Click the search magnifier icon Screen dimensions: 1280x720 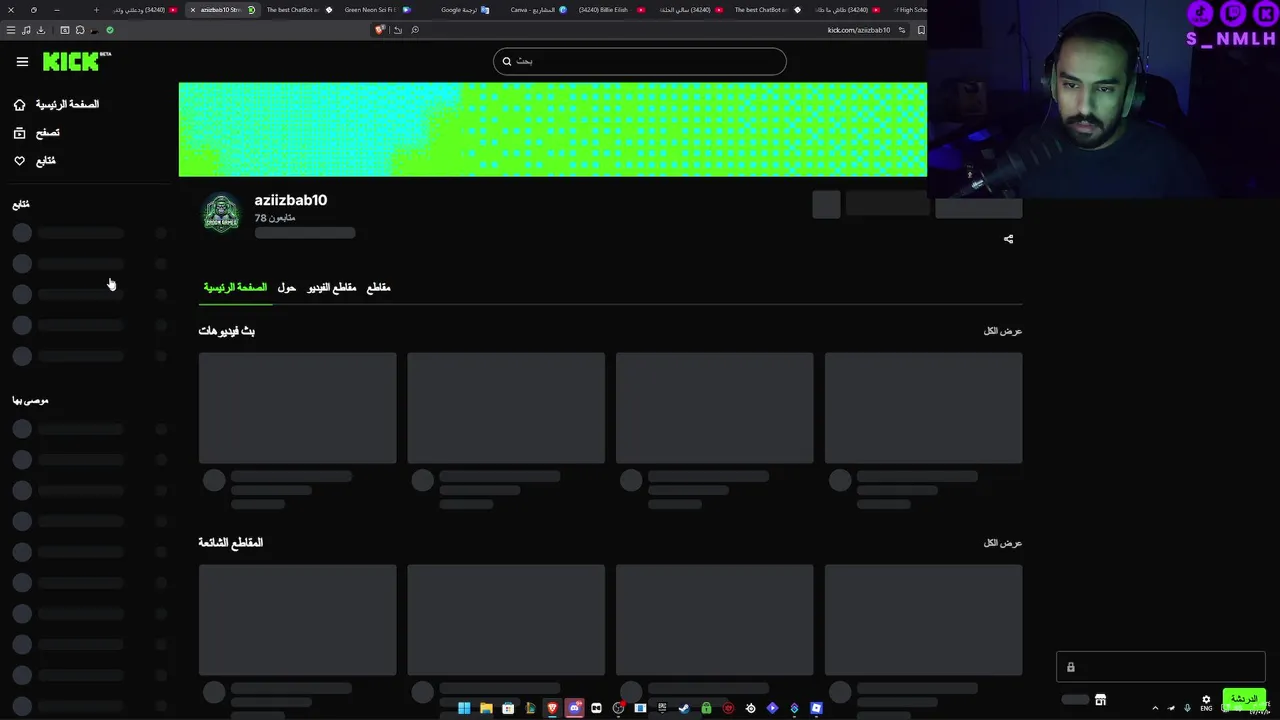[507, 61]
